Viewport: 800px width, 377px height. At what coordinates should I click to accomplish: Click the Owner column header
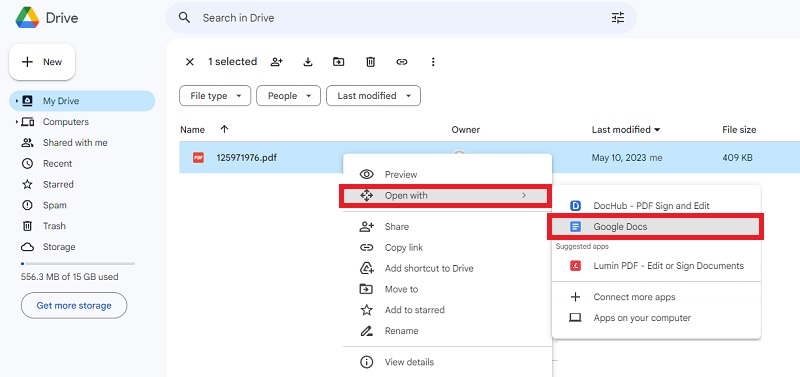point(465,130)
